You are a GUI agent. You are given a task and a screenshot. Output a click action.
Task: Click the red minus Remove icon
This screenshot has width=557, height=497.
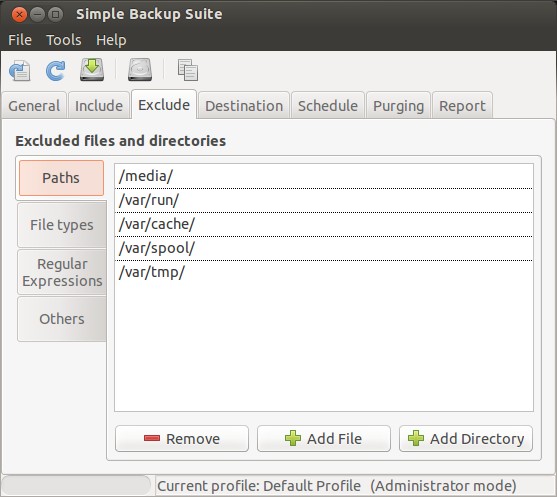[152, 438]
